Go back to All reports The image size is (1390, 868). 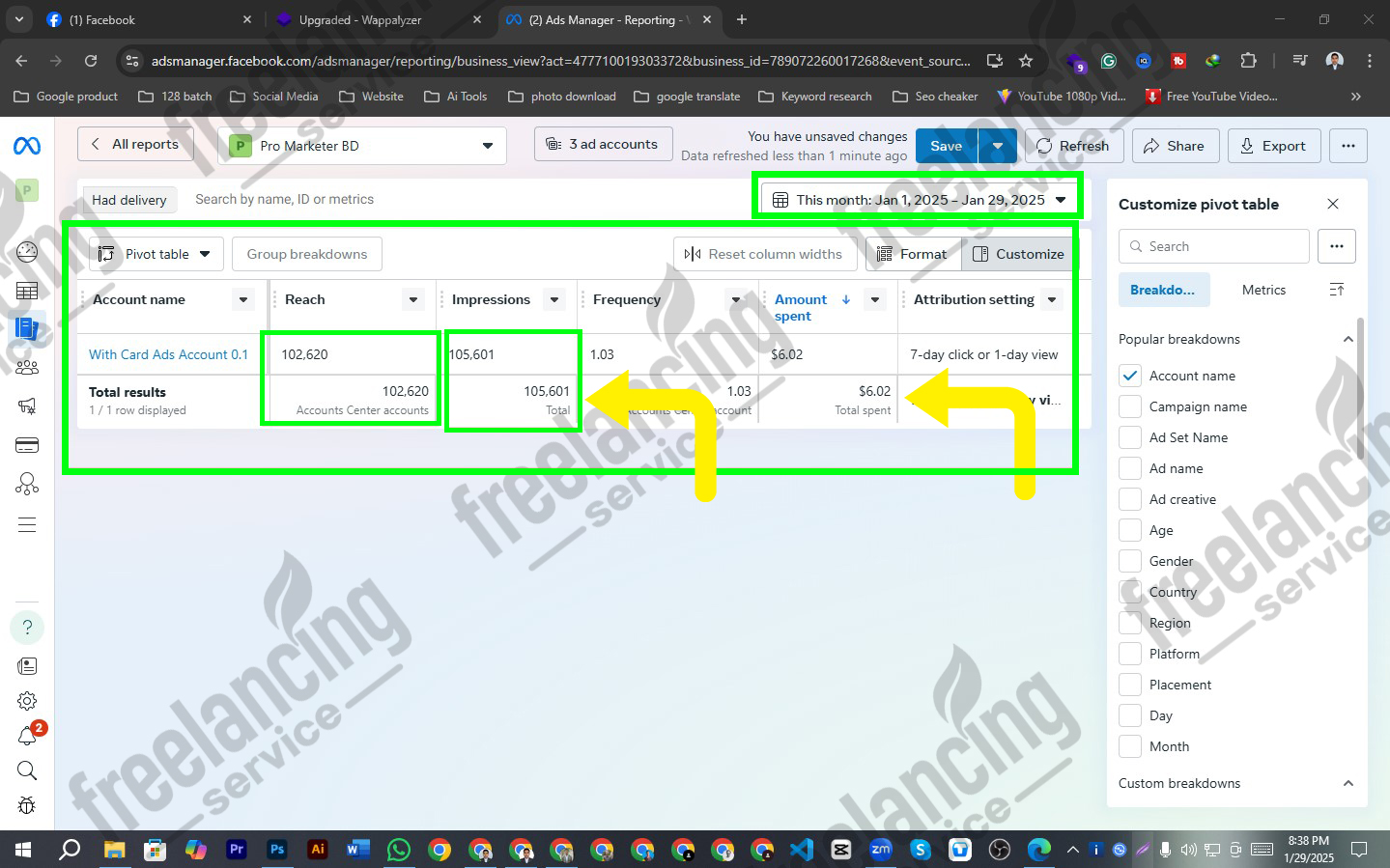135,144
